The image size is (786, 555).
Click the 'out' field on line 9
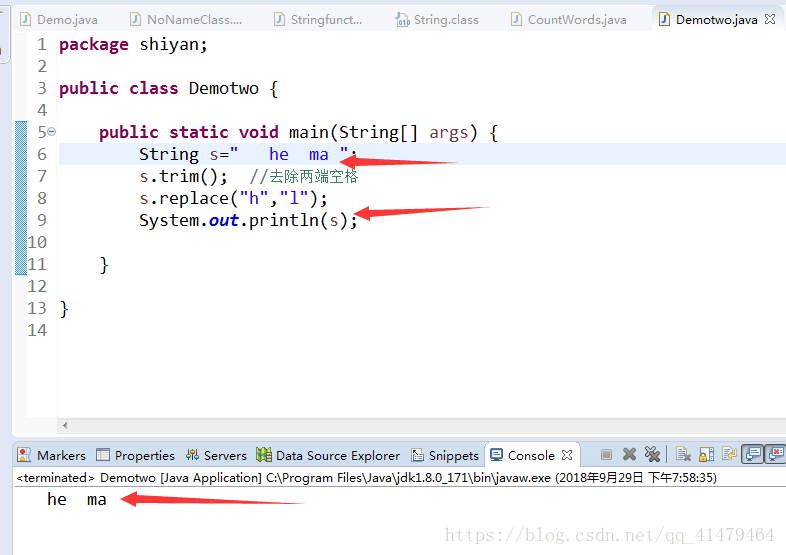pyautogui.click(x=224, y=221)
